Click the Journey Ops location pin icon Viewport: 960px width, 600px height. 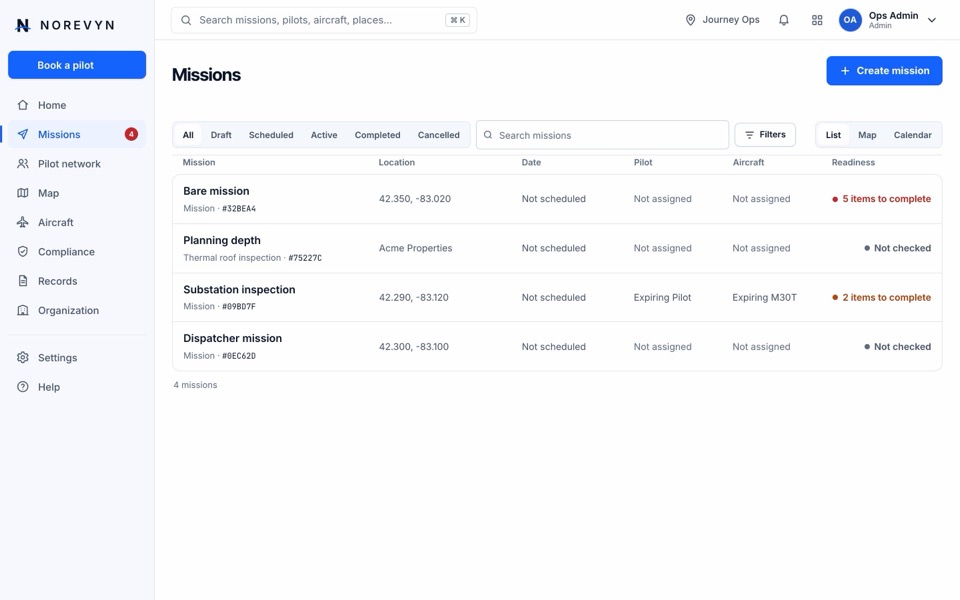(690, 20)
